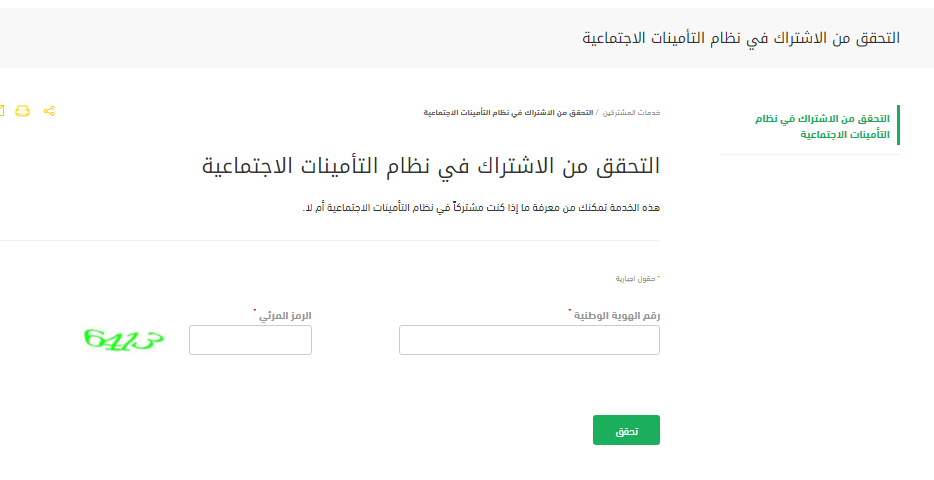Click the large page heading above the description
Screen dimensions: 934x480
tap(431, 165)
